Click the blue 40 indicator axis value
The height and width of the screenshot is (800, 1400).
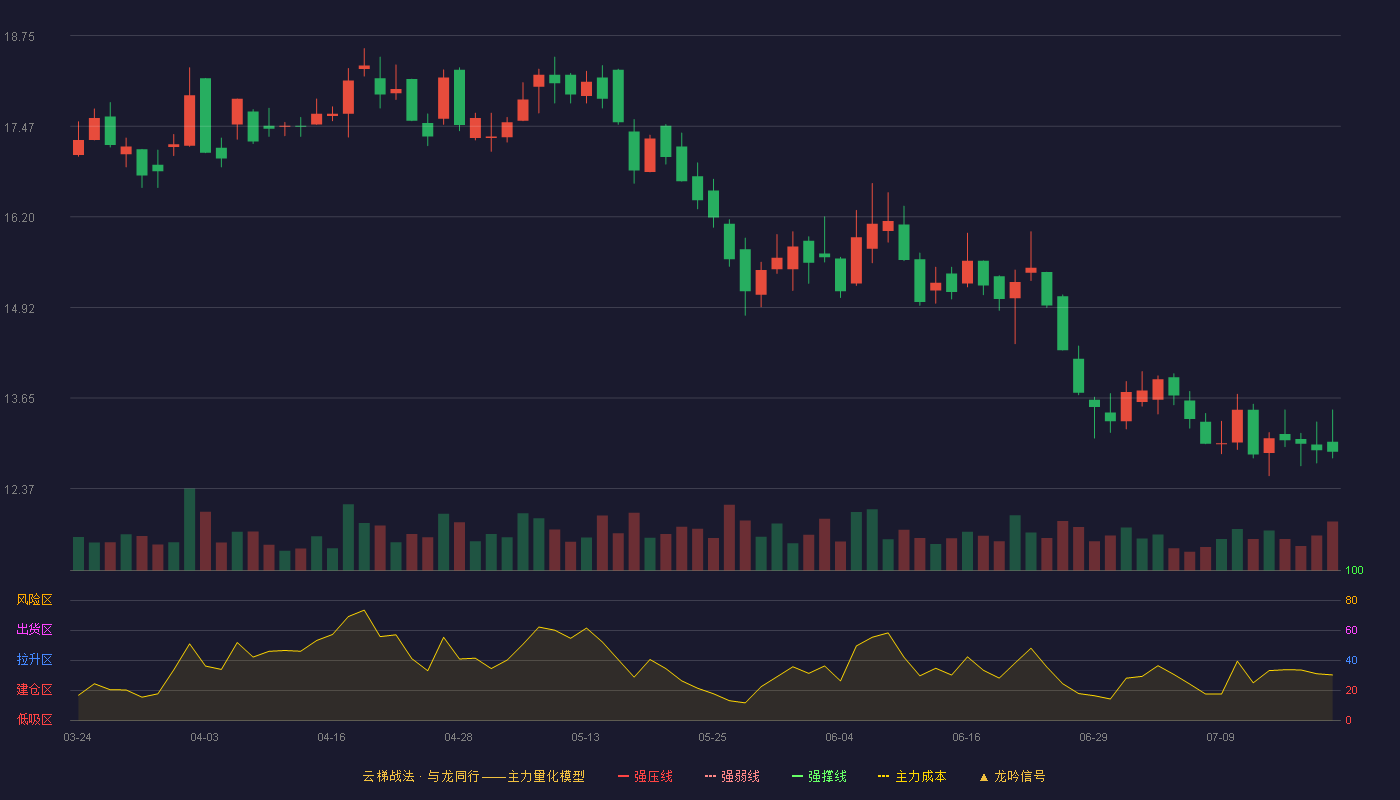1351,661
